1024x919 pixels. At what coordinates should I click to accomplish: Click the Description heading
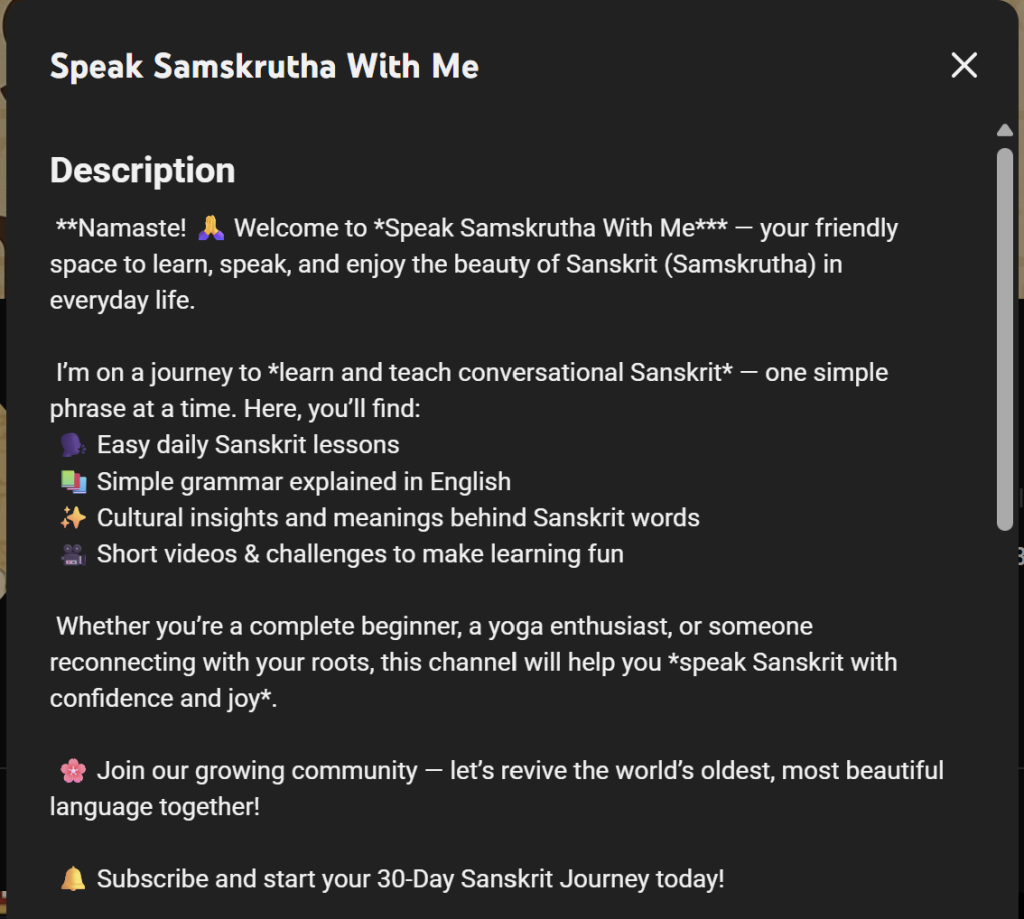click(x=142, y=170)
